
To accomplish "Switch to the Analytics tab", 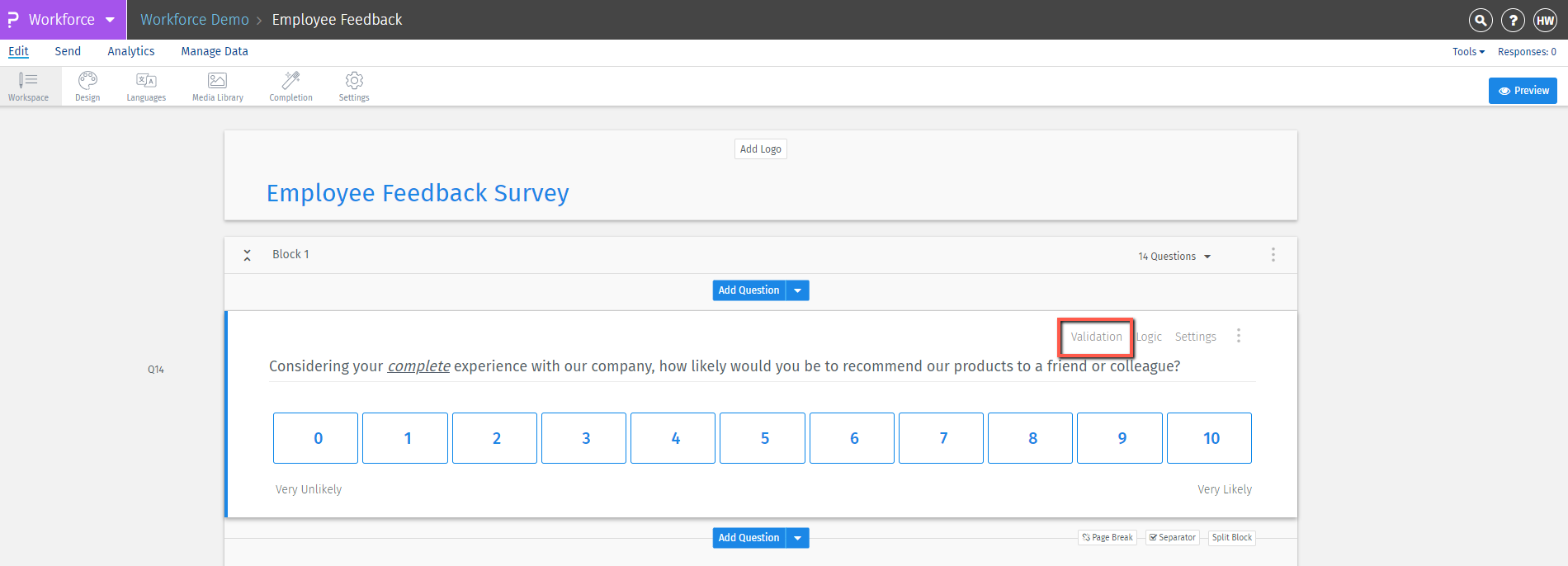I will click(131, 51).
